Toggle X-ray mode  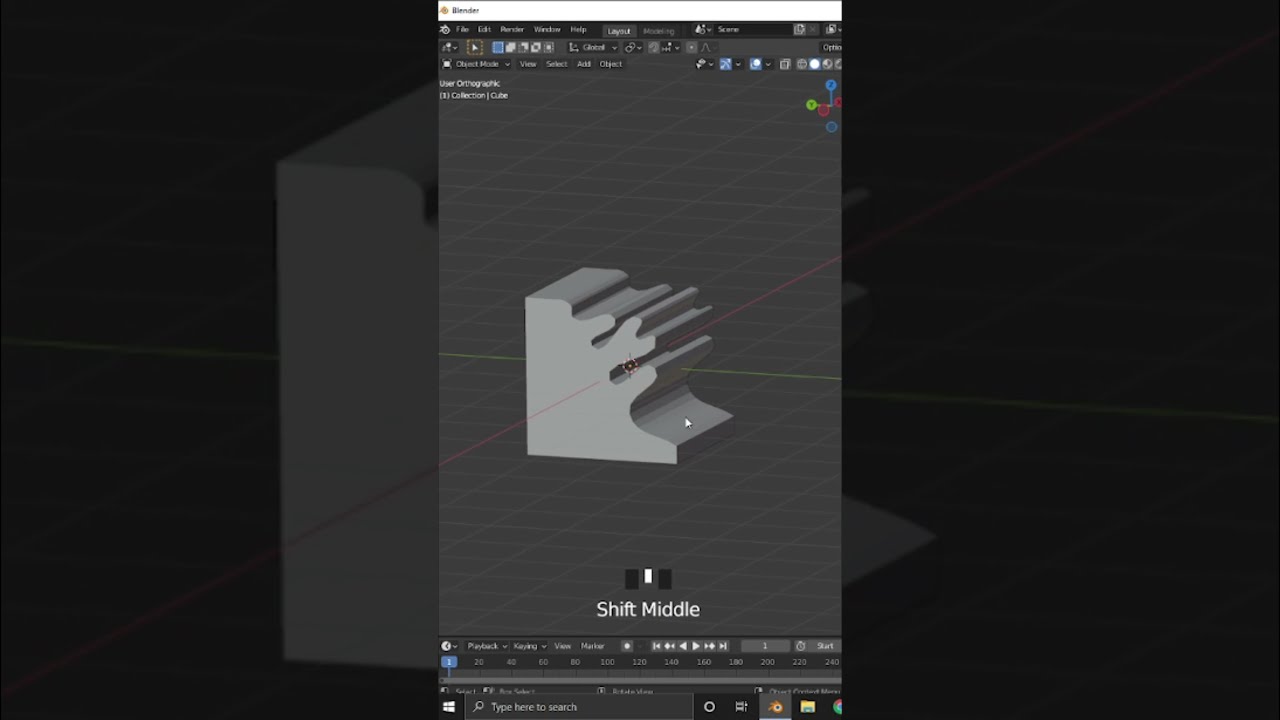pos(785,64)
